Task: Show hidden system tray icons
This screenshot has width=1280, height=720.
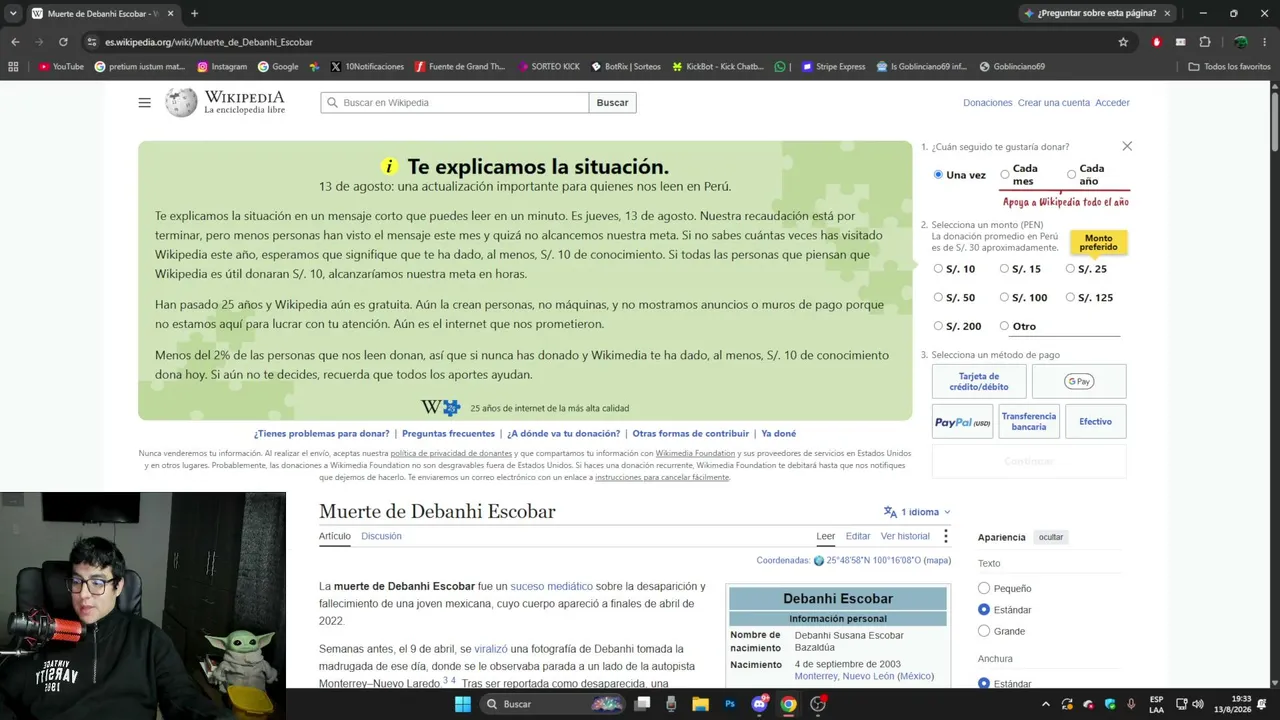Action: coord(1046,704)
